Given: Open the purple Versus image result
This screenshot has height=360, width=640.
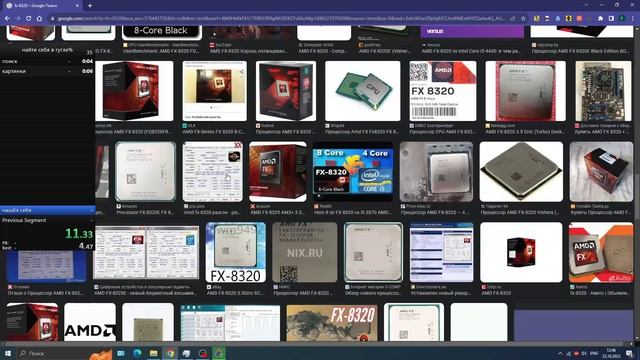Looking at the screenshot, I should coord(472,31).
